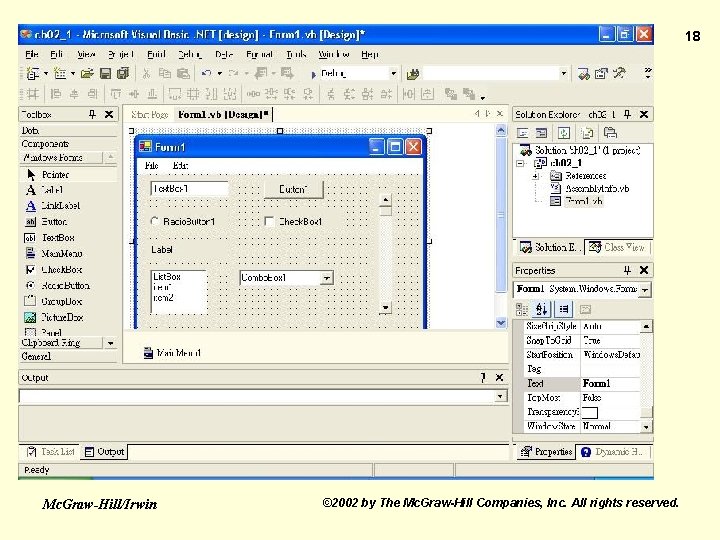Click the TextBox1 field on the form

pyautogui.click(x=189, y=189)
